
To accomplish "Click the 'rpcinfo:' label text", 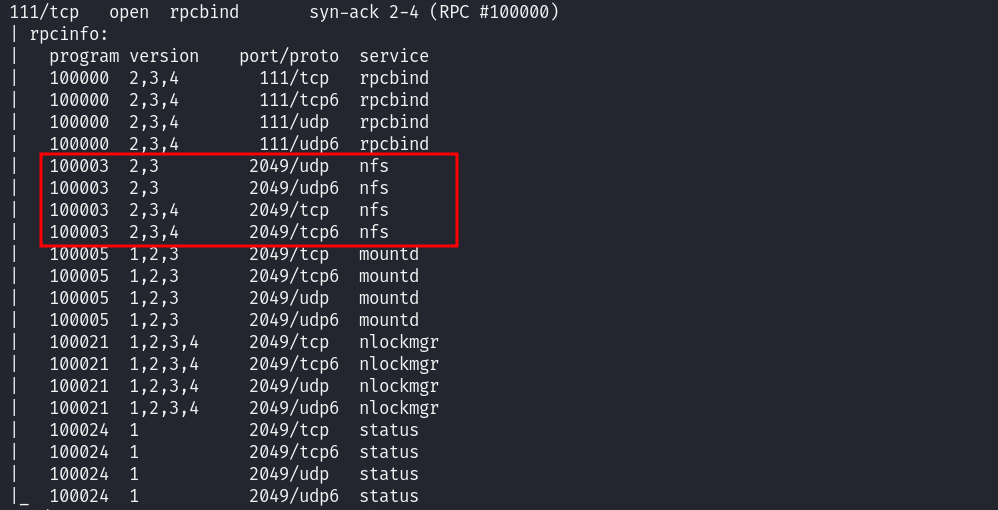I will 69,34.
